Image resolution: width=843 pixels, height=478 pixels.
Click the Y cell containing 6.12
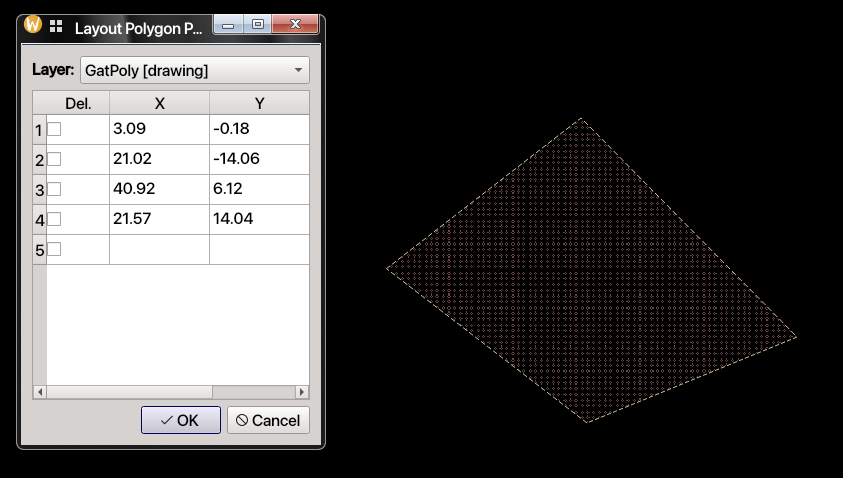click(259, 190)
